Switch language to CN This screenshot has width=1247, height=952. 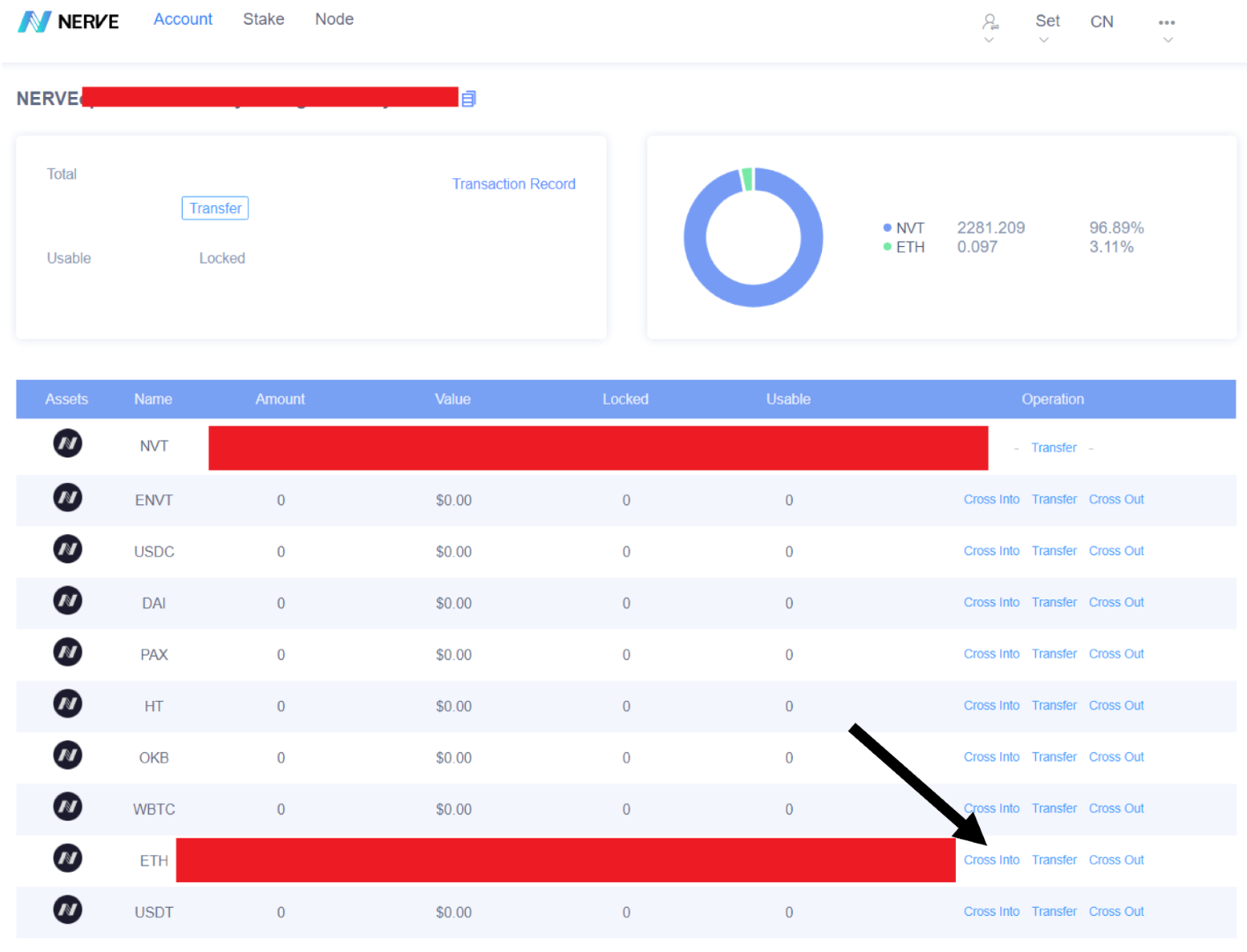pos(1101,22)
